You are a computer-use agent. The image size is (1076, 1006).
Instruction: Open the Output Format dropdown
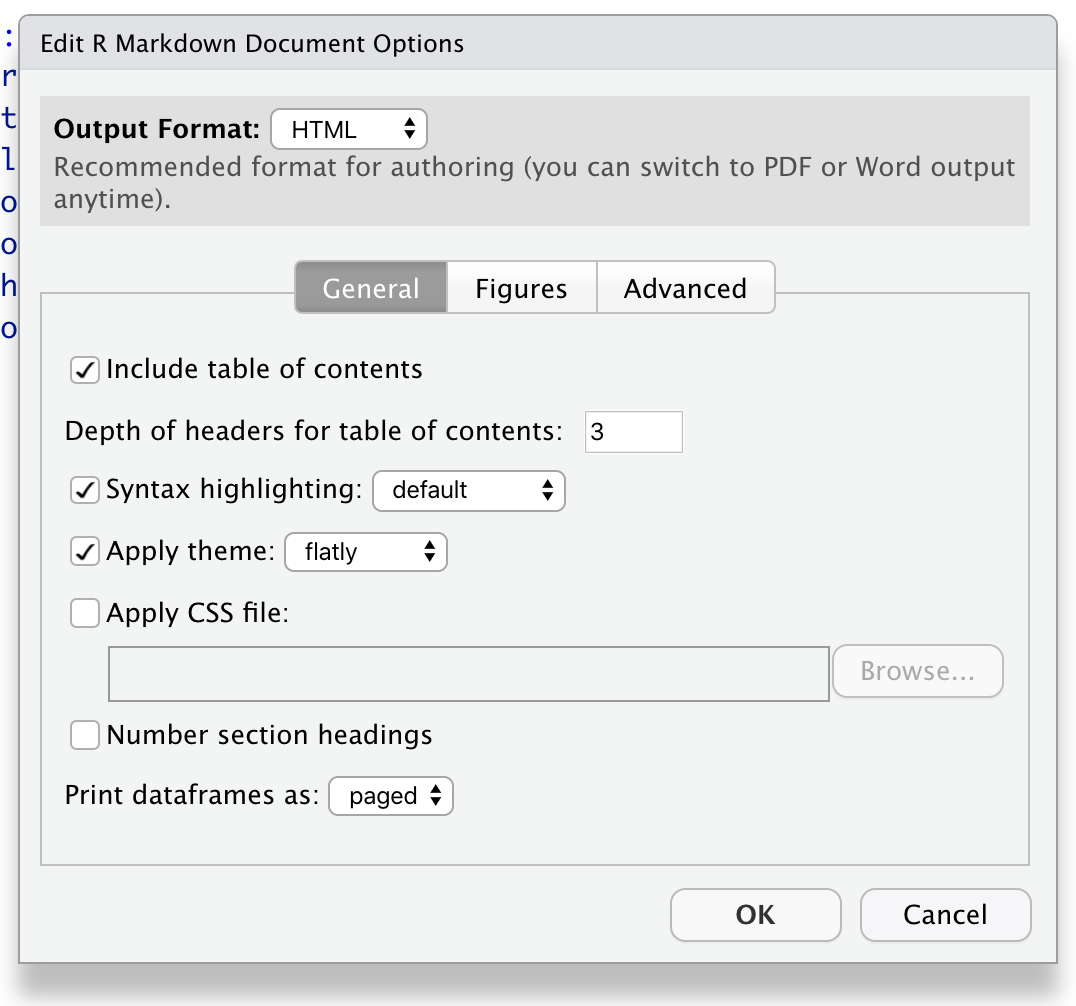[348, 130]
